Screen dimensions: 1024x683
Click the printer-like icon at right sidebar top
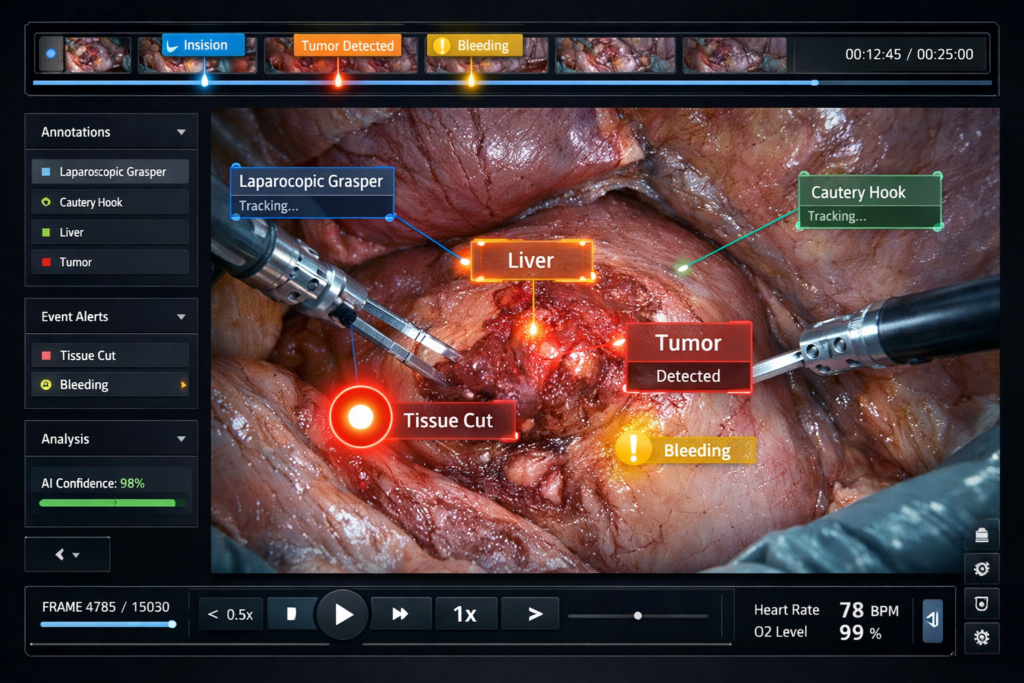click(x=981, y=535)
